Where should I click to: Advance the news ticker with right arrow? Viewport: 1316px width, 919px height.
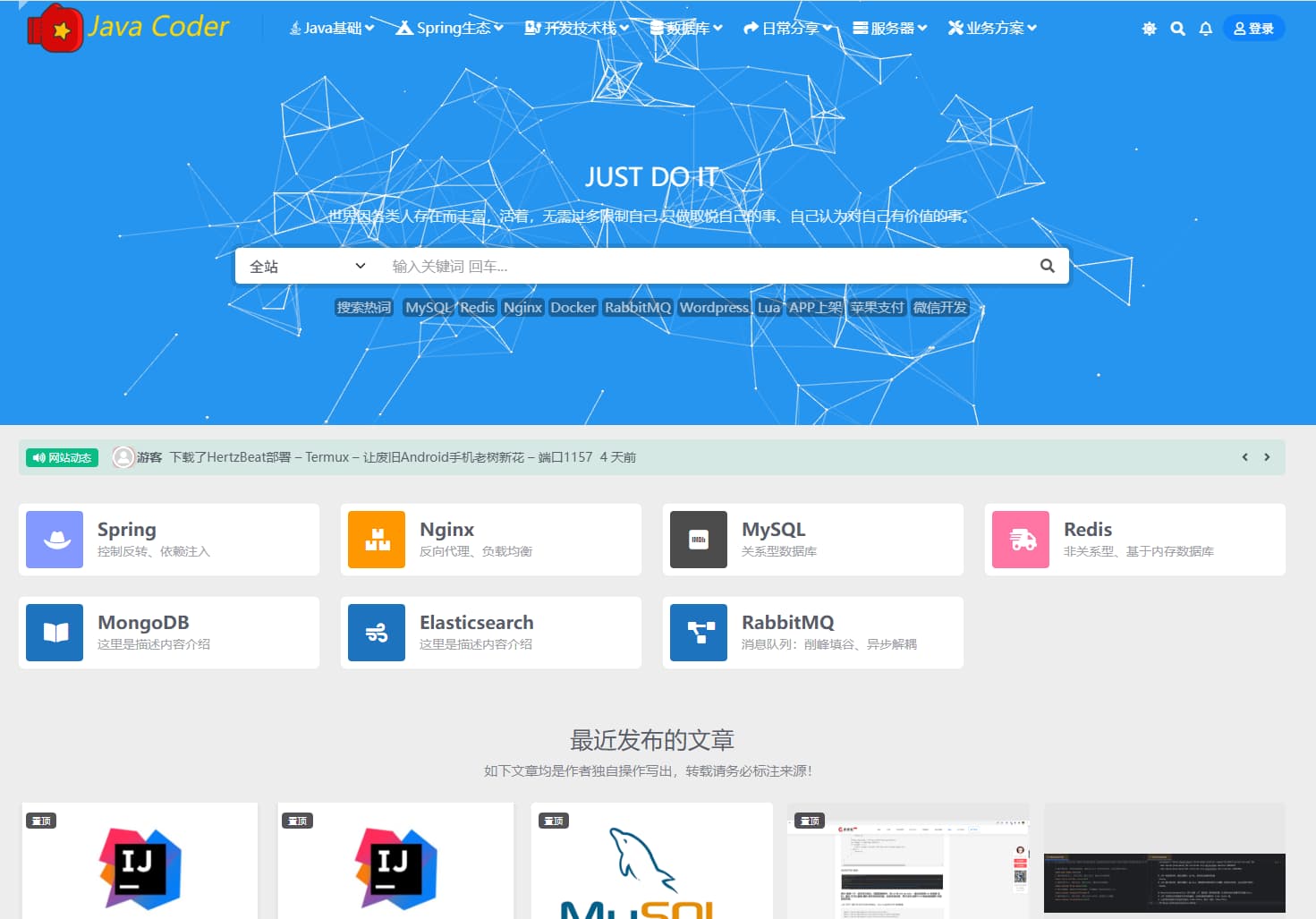coord(1267,456)
